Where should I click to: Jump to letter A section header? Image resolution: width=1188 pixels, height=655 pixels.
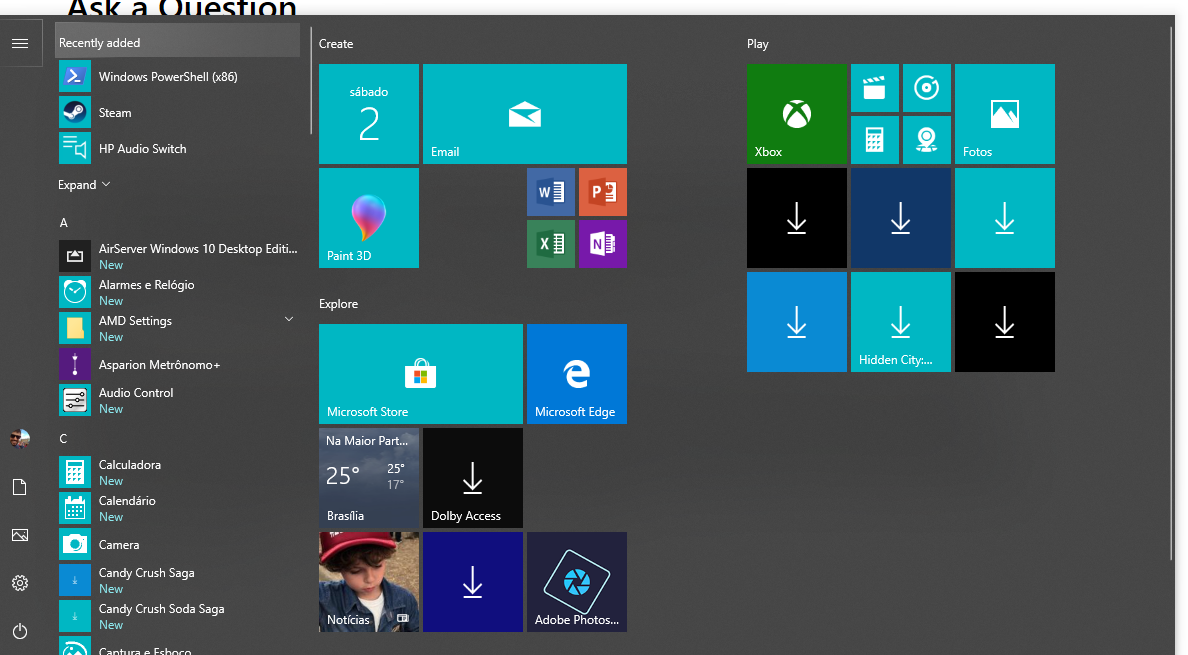coord(64,223)
